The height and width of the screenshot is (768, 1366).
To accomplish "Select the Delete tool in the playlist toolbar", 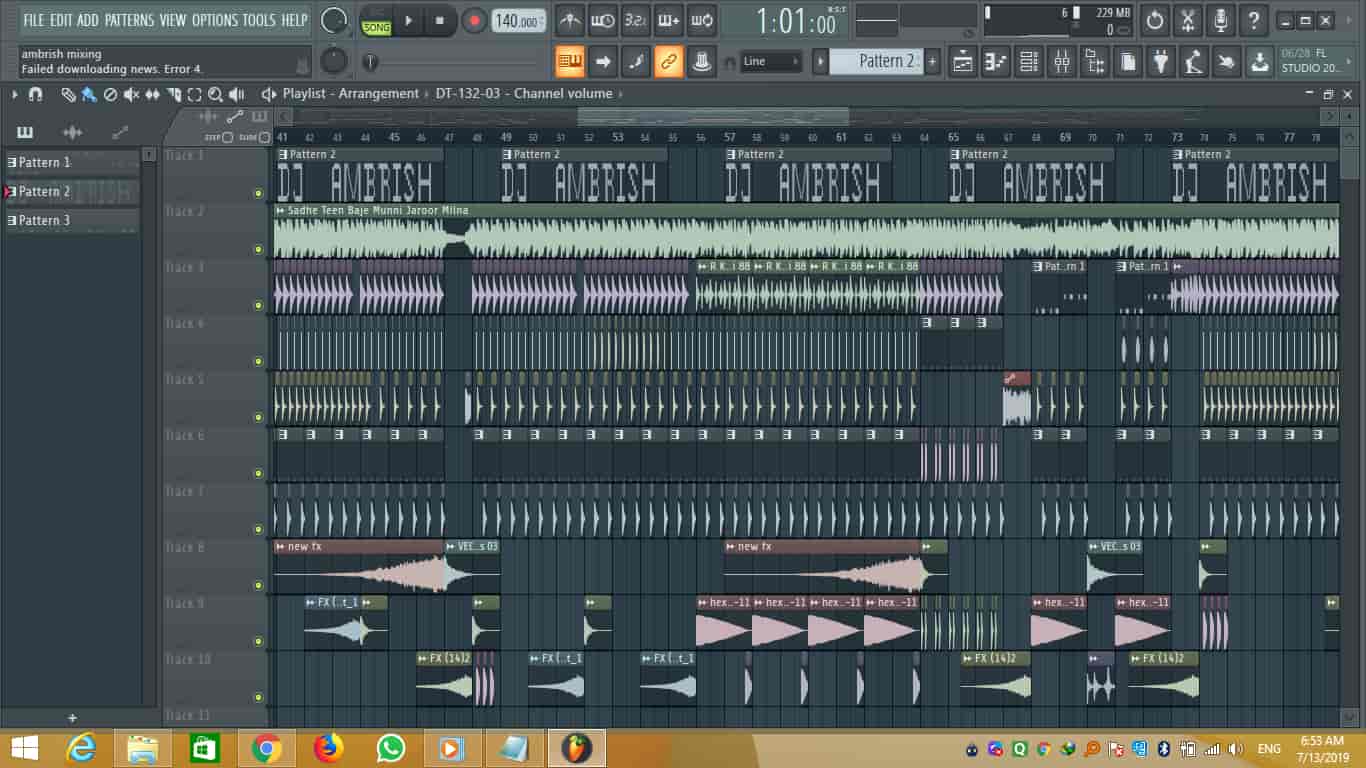I will pos(112,94).
